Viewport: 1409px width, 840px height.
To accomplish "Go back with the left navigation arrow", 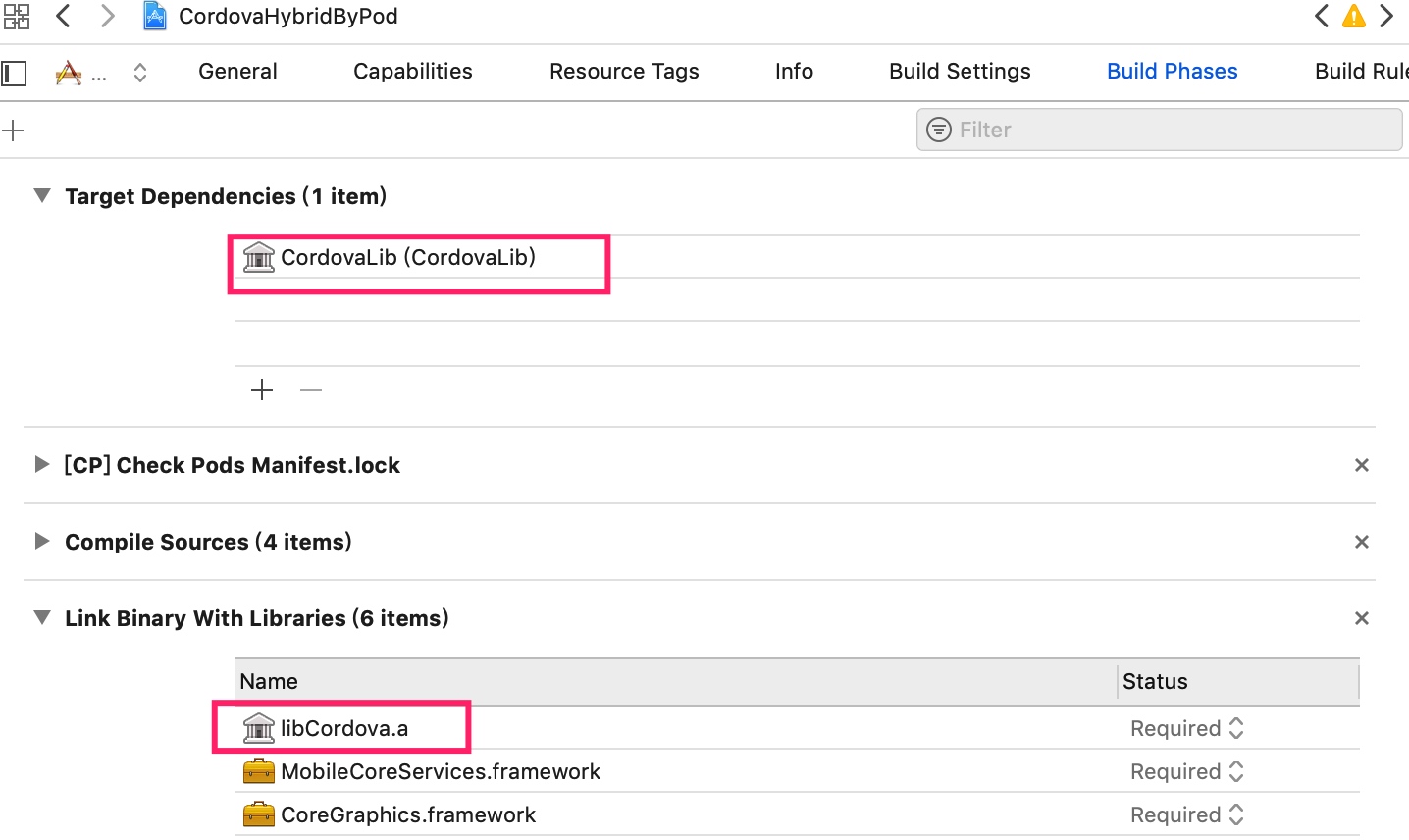I will (x=63, y=16).
